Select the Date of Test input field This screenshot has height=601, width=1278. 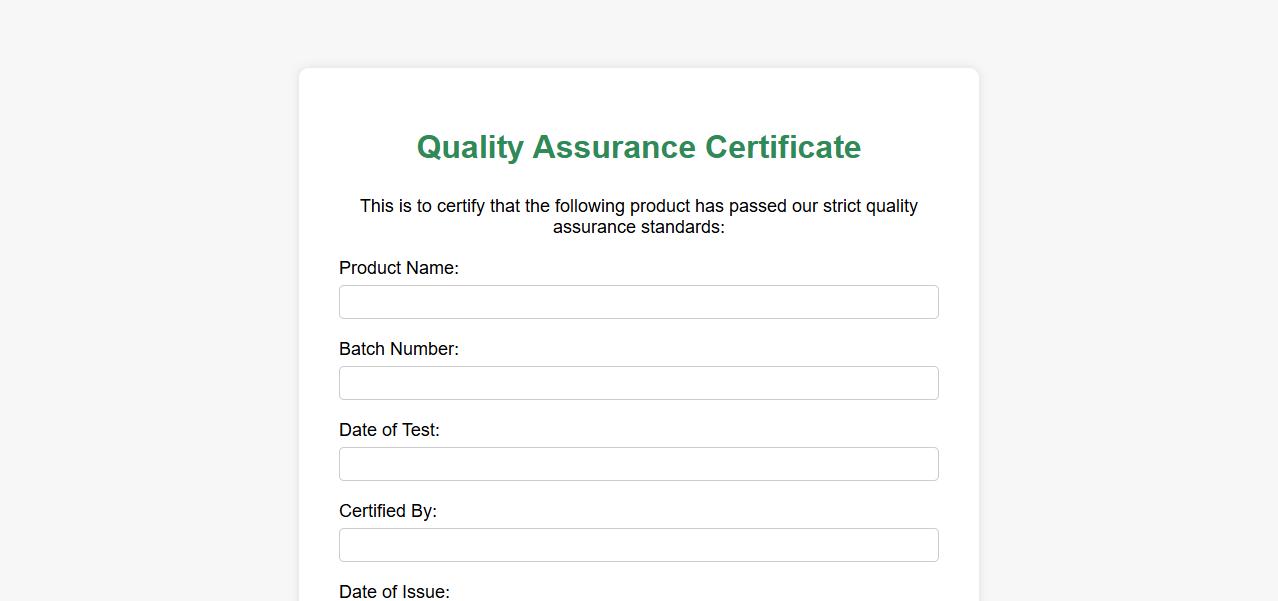point(638,464)
